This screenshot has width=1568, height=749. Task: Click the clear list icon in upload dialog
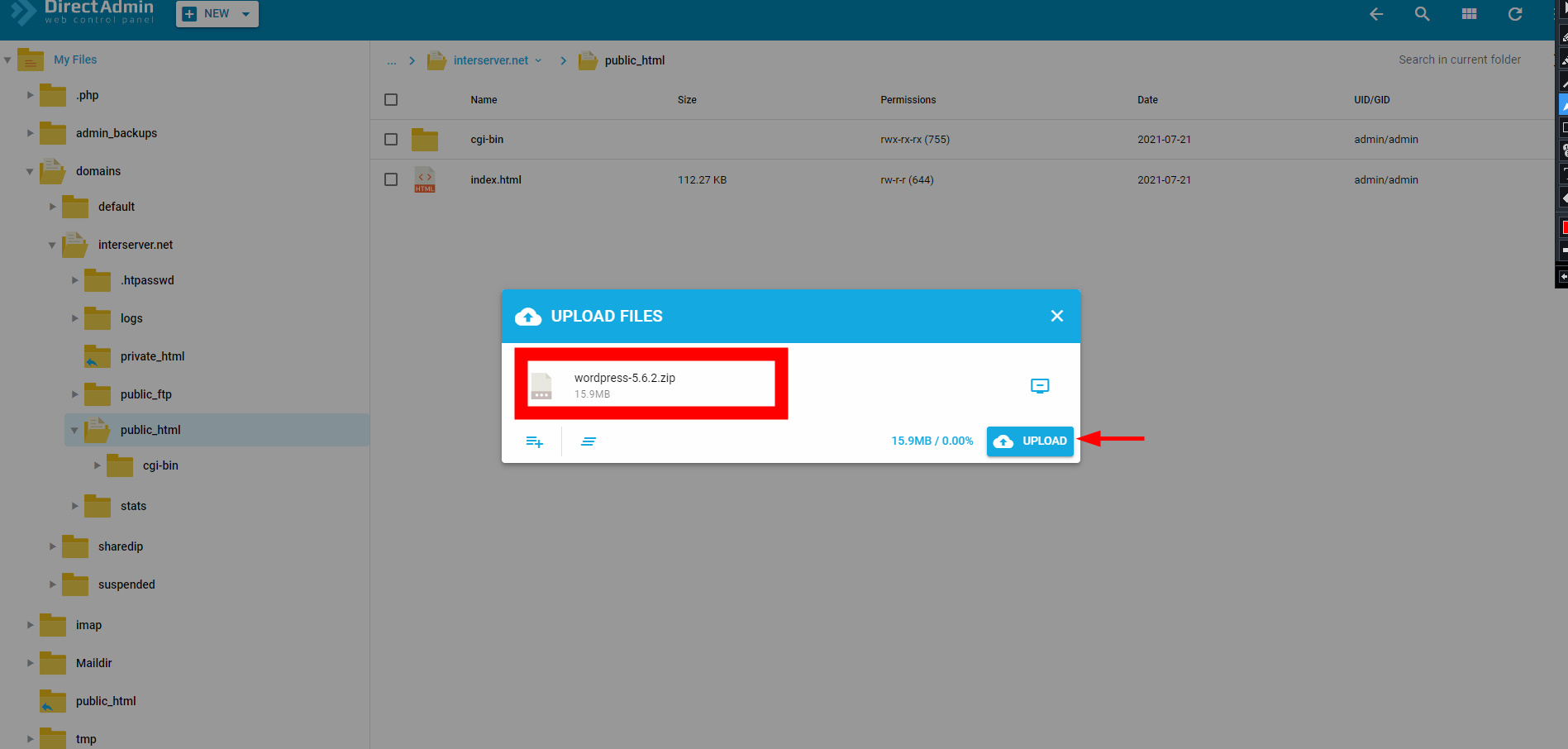[589, 441]
